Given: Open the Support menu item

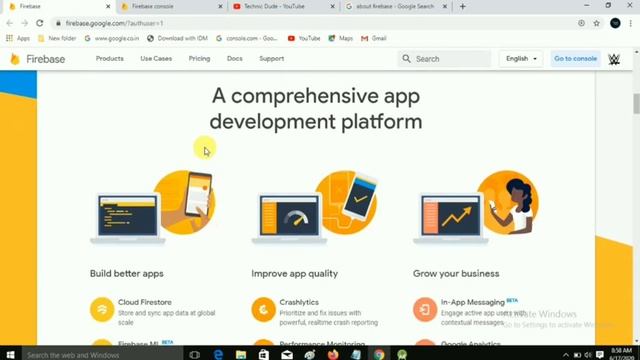Looking at the screenshot, I should 271,58.
